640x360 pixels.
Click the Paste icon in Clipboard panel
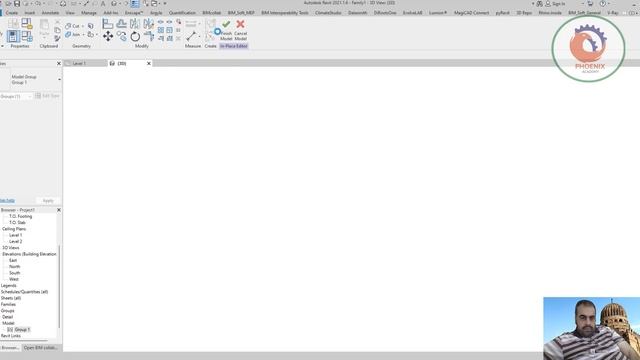[44, 25]
